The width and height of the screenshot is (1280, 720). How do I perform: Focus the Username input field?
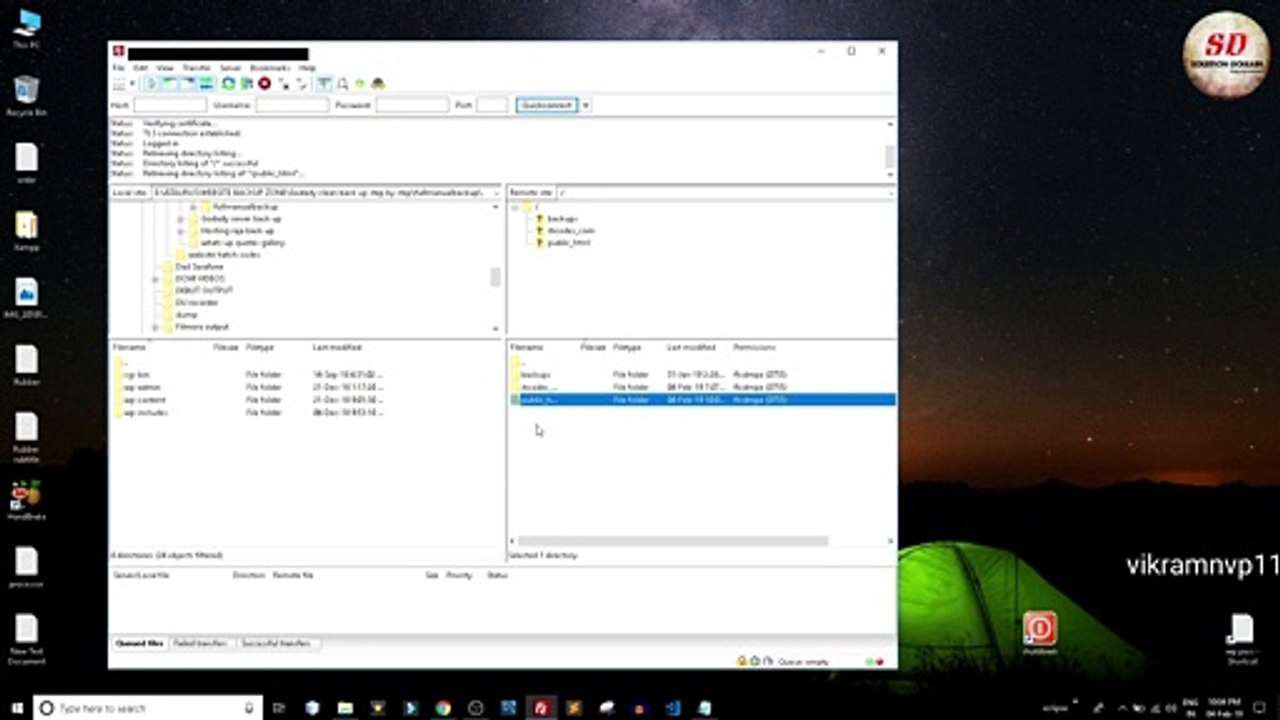point(292,105)
